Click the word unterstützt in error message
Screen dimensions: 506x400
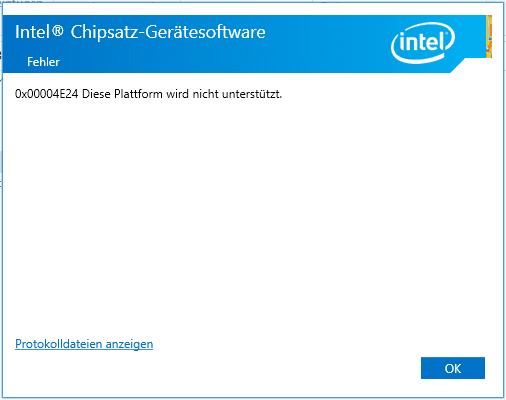pyautogui.click(x=250, y=94)
